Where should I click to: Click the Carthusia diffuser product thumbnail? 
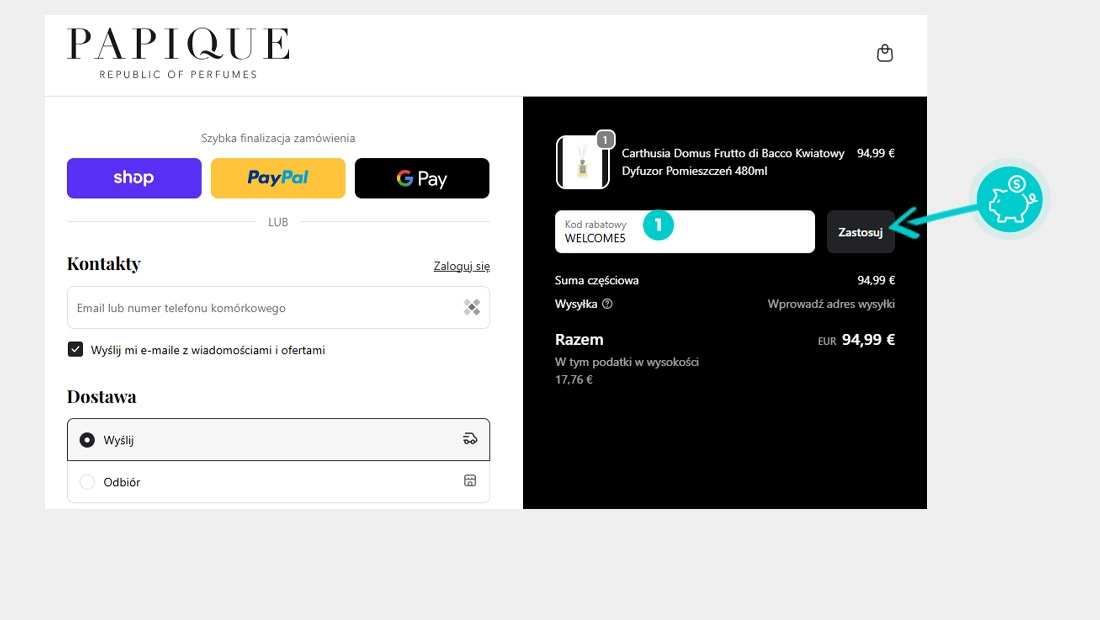[582, 162]
